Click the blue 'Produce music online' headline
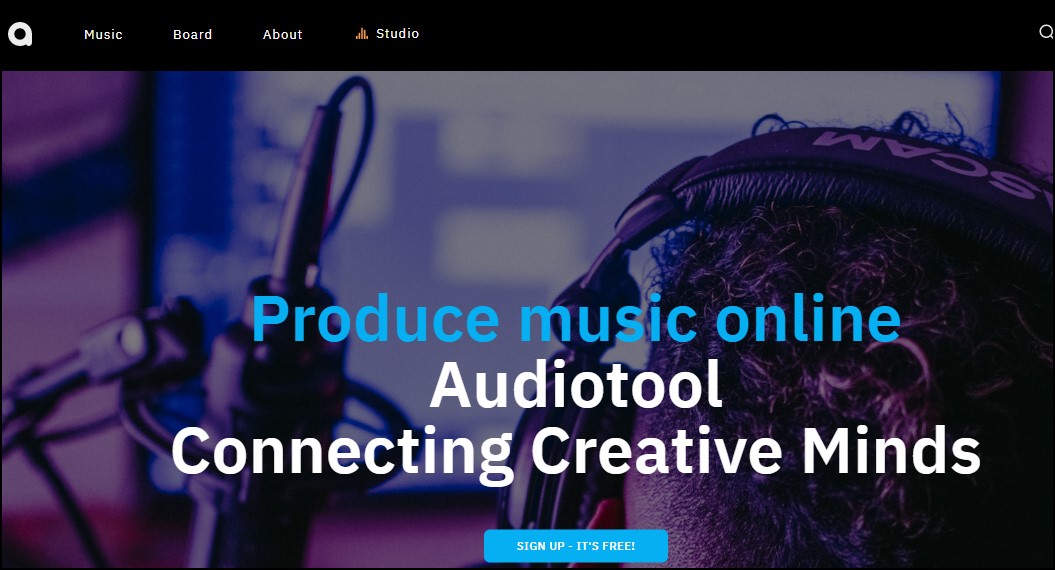 pyautogui.click(x=576, y=319)
